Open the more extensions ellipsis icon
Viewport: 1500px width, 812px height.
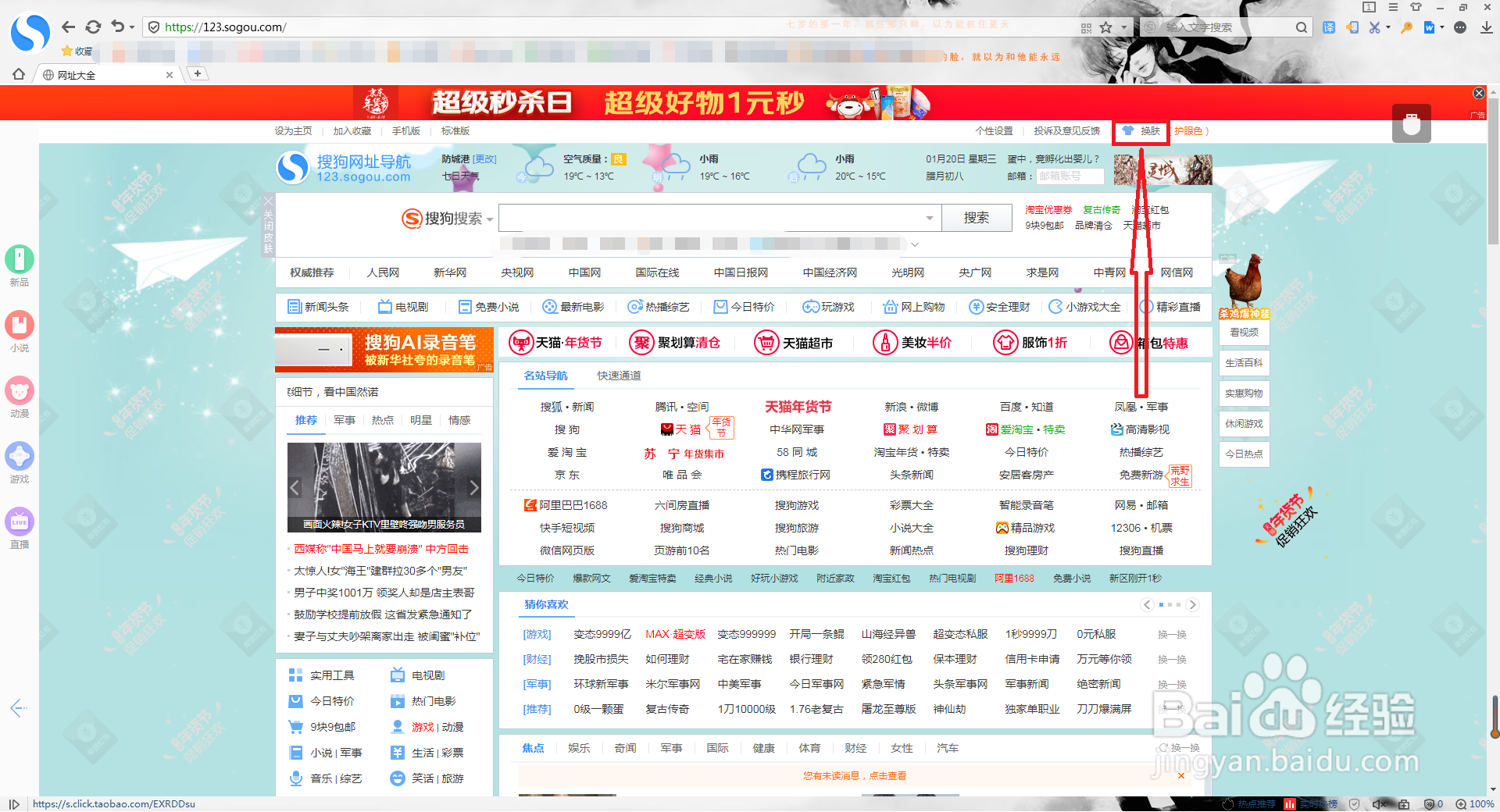point(1460,27)
